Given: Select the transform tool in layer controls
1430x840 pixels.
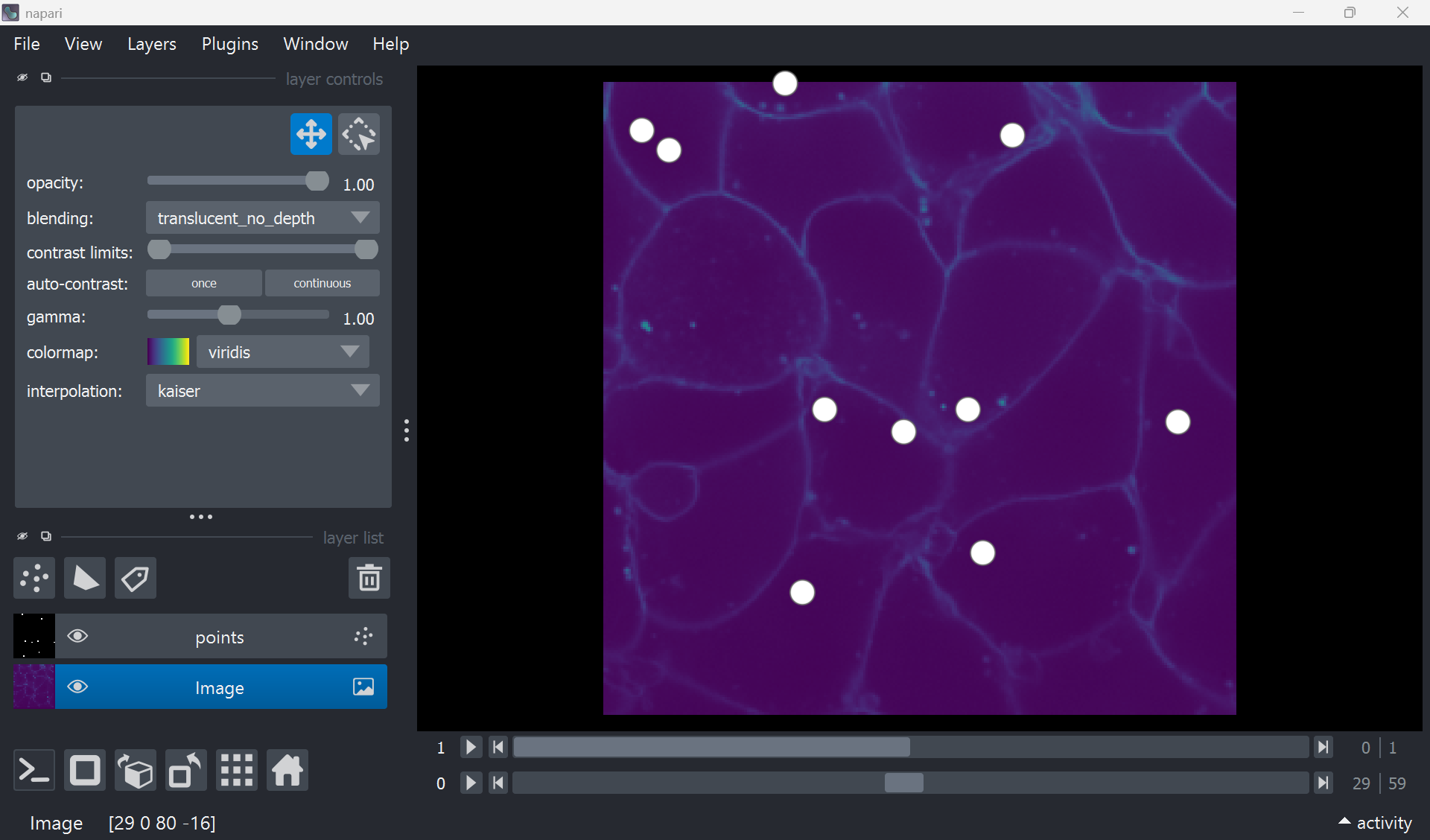Looking at the screenshot, I should (x=359, y=134).
